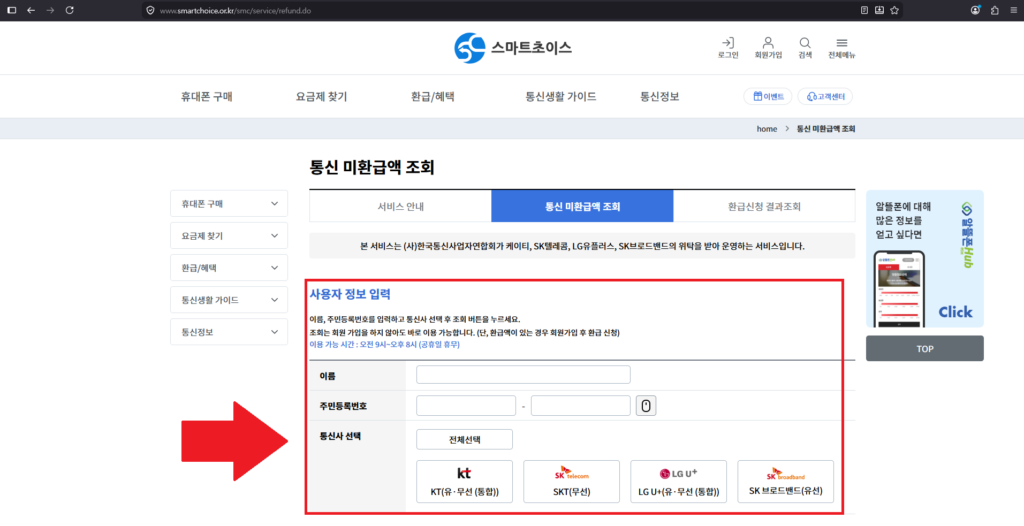Open the 전체메뉴 icon
1024x526 pixels.
pyautogui.click(x=842, y=48)
